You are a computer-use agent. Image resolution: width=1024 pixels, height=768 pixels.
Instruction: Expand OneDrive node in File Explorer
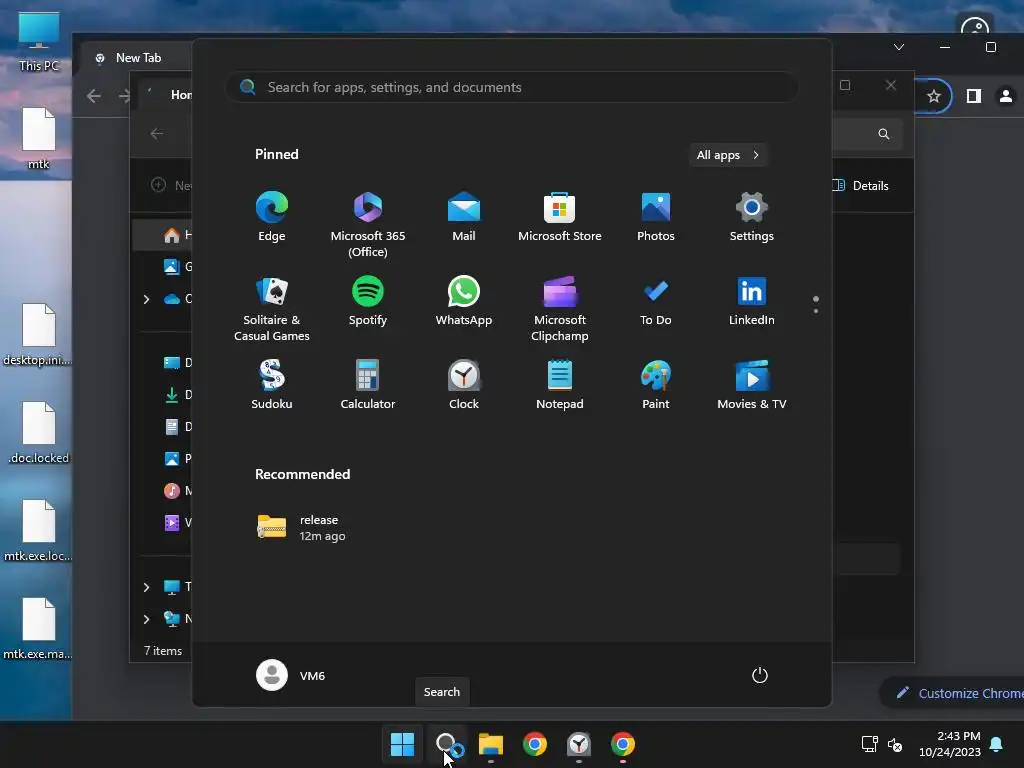[146, 299]
